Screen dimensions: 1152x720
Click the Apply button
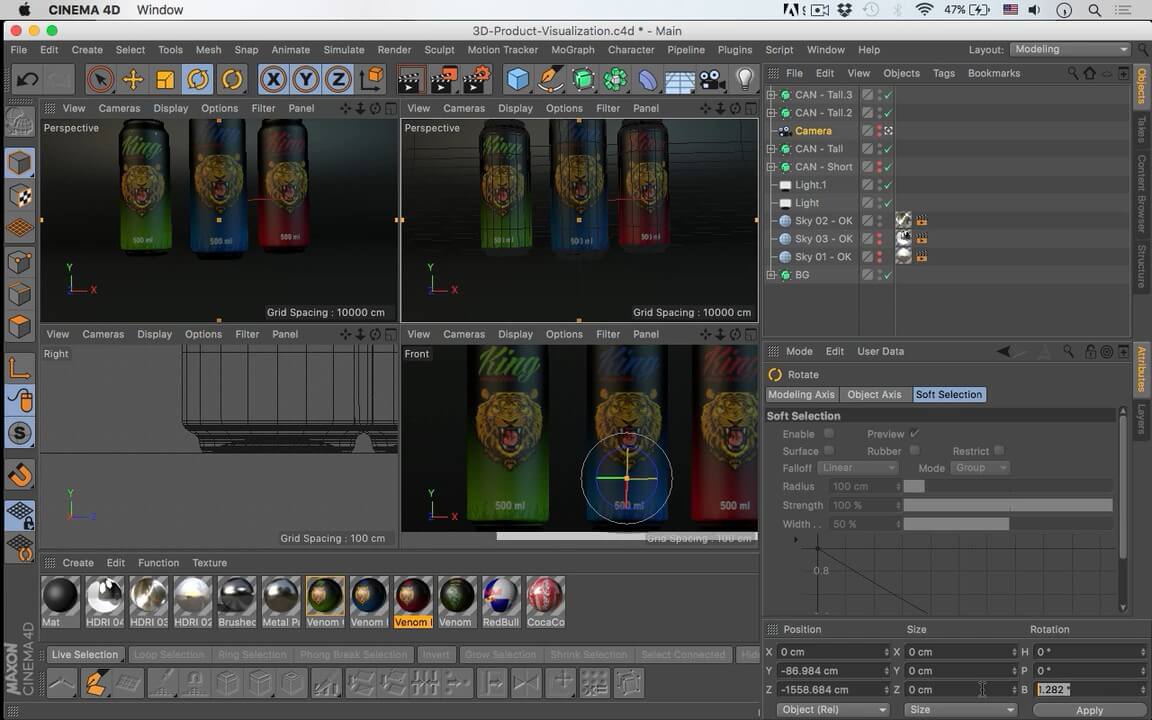tap(1089, 710)
